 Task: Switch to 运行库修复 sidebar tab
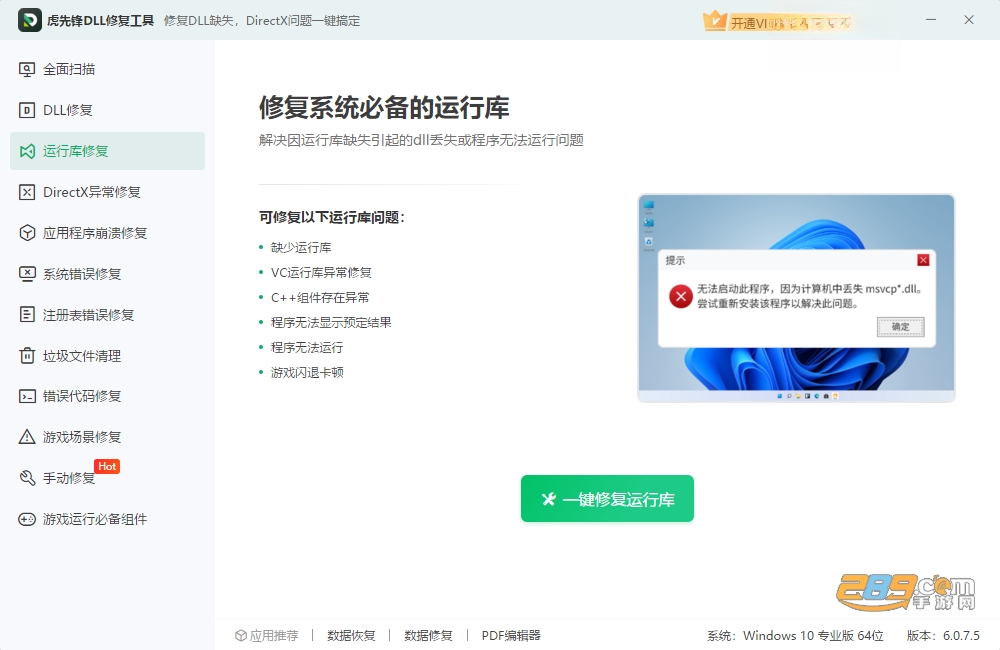[107, 151]
